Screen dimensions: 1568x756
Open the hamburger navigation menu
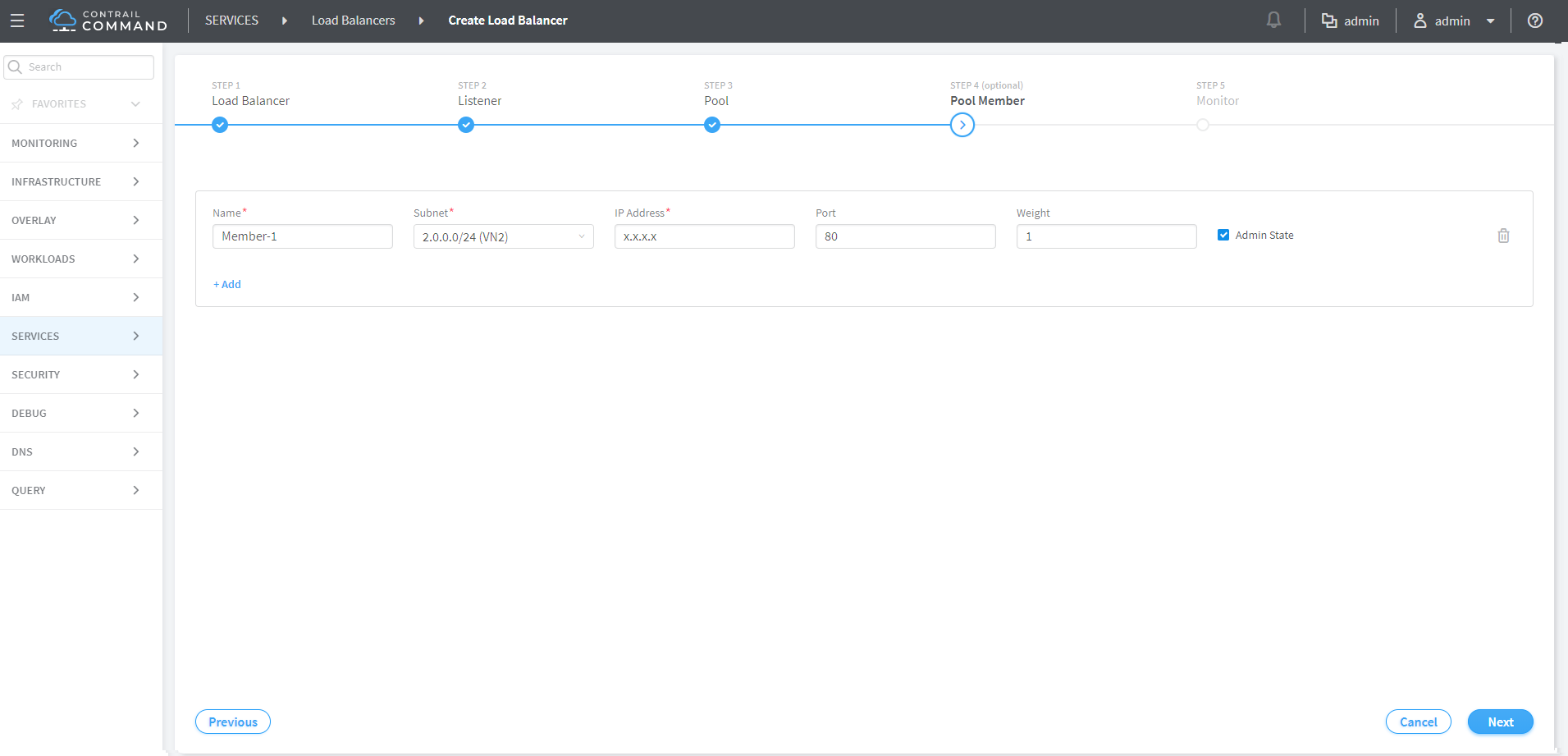[17, 21]
